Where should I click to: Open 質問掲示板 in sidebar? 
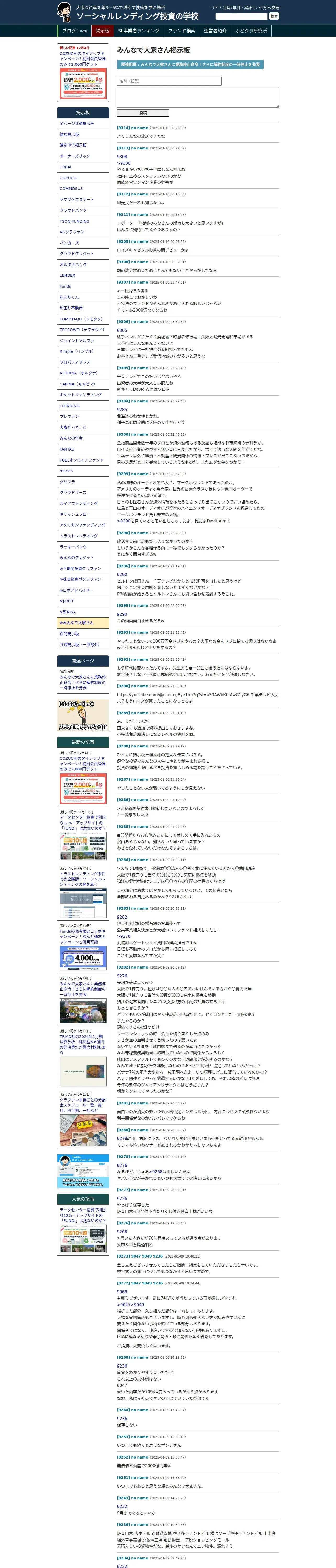click(83, 634)
